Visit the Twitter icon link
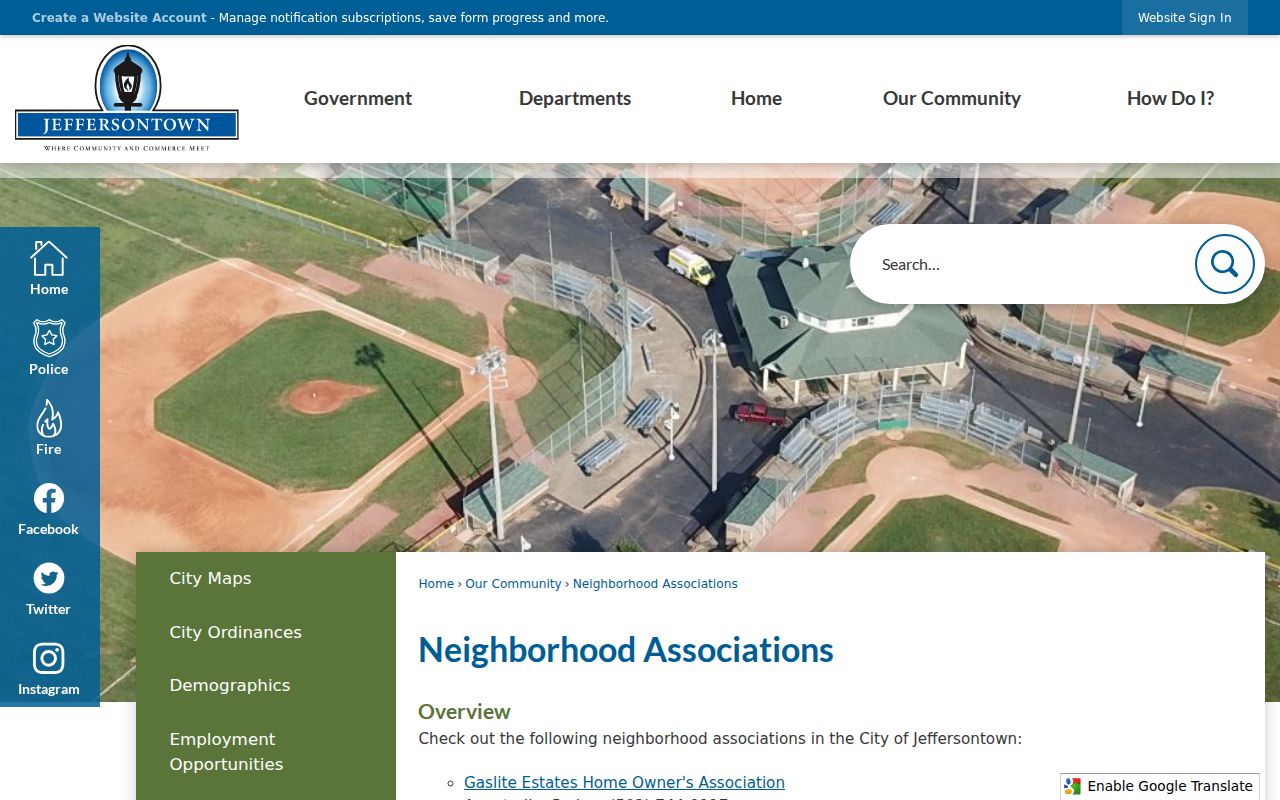Screen dimensions: 1280x800 tap(49, 587)
